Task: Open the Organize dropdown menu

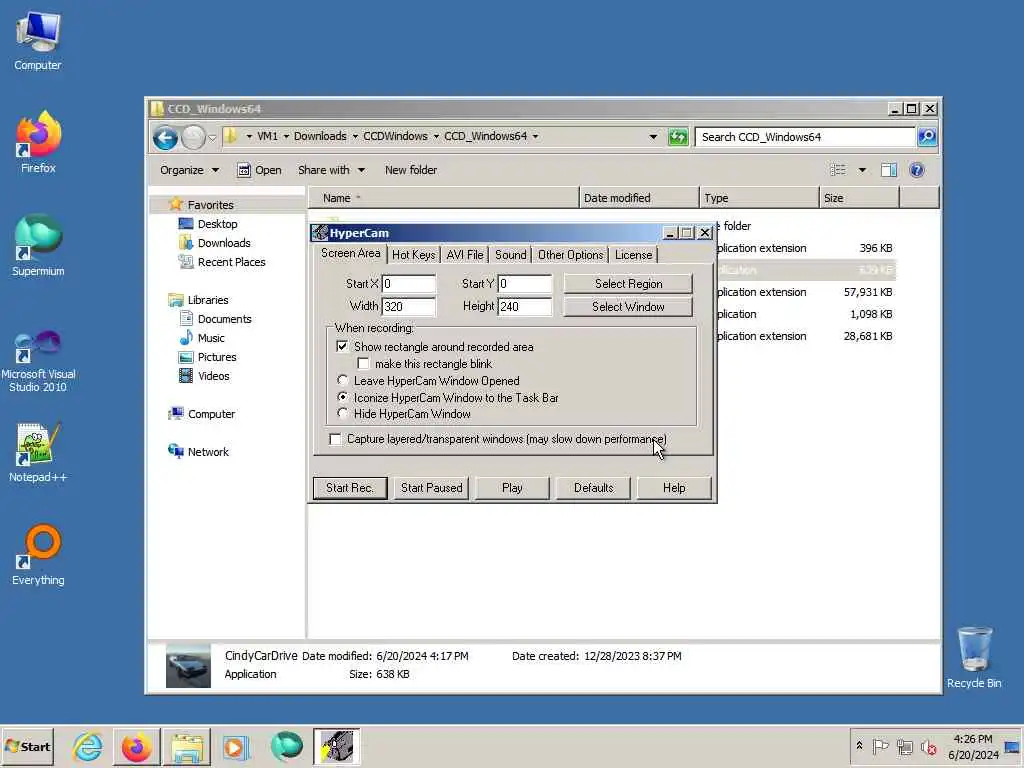Action: click(189, 170)
